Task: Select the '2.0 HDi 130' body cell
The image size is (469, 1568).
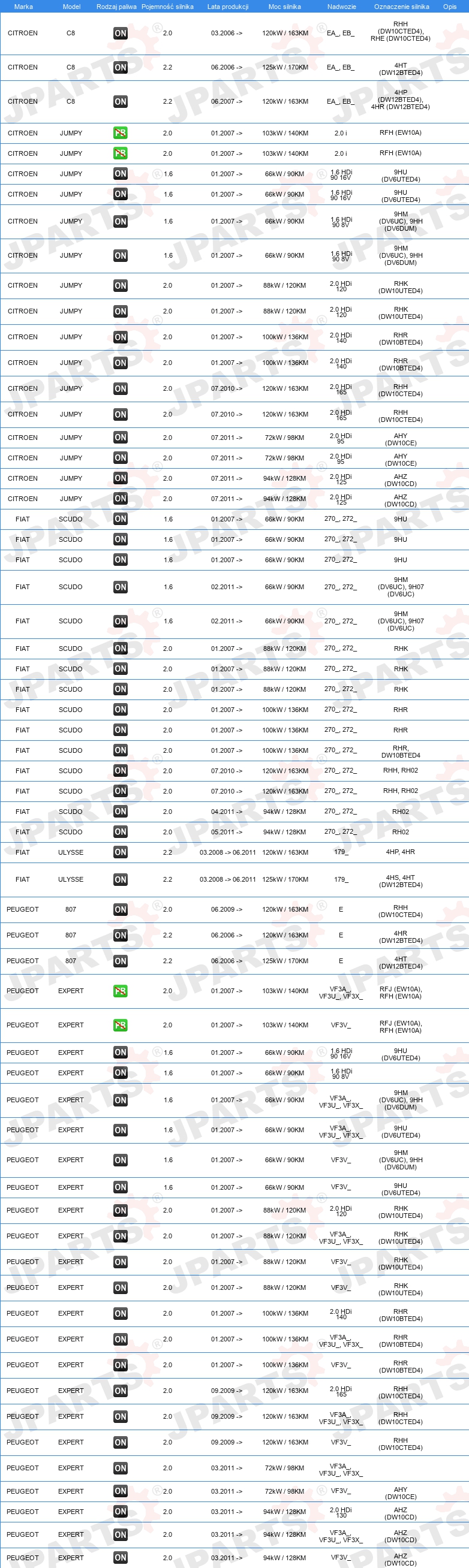Action: tap(341, 1513)
